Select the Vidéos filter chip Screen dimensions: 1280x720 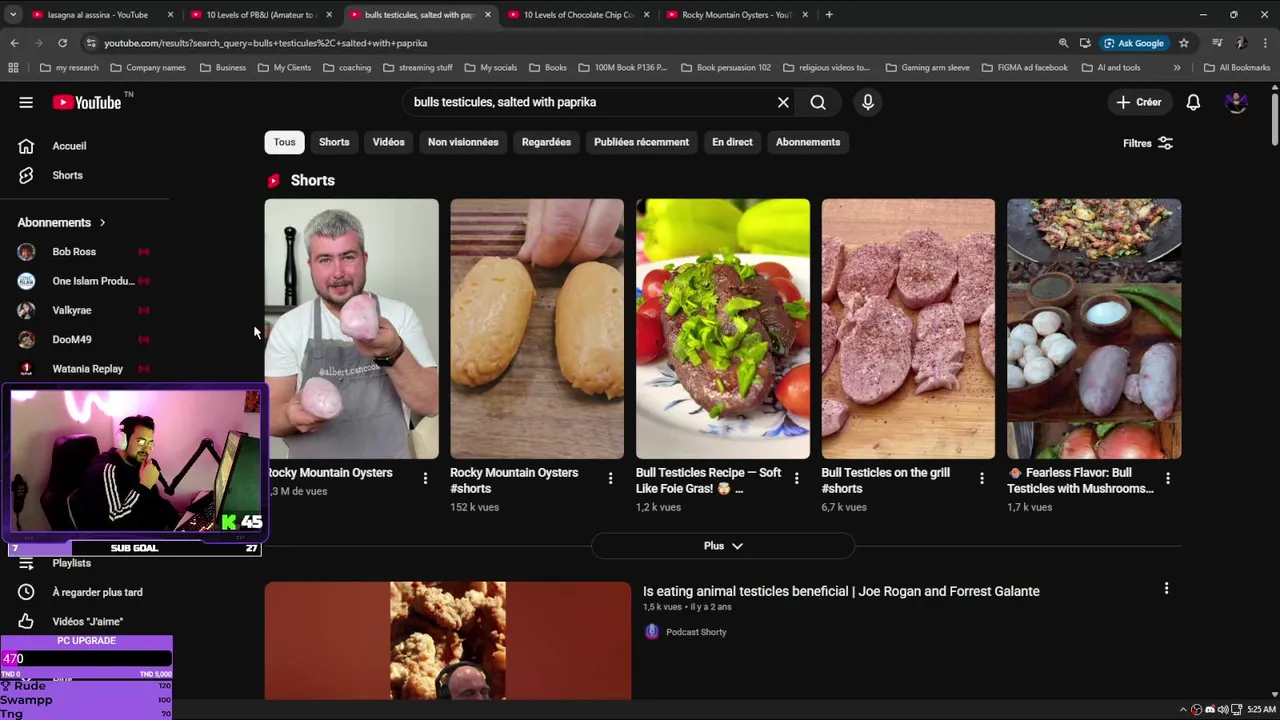pyautogui.click(x=389, y=142)
